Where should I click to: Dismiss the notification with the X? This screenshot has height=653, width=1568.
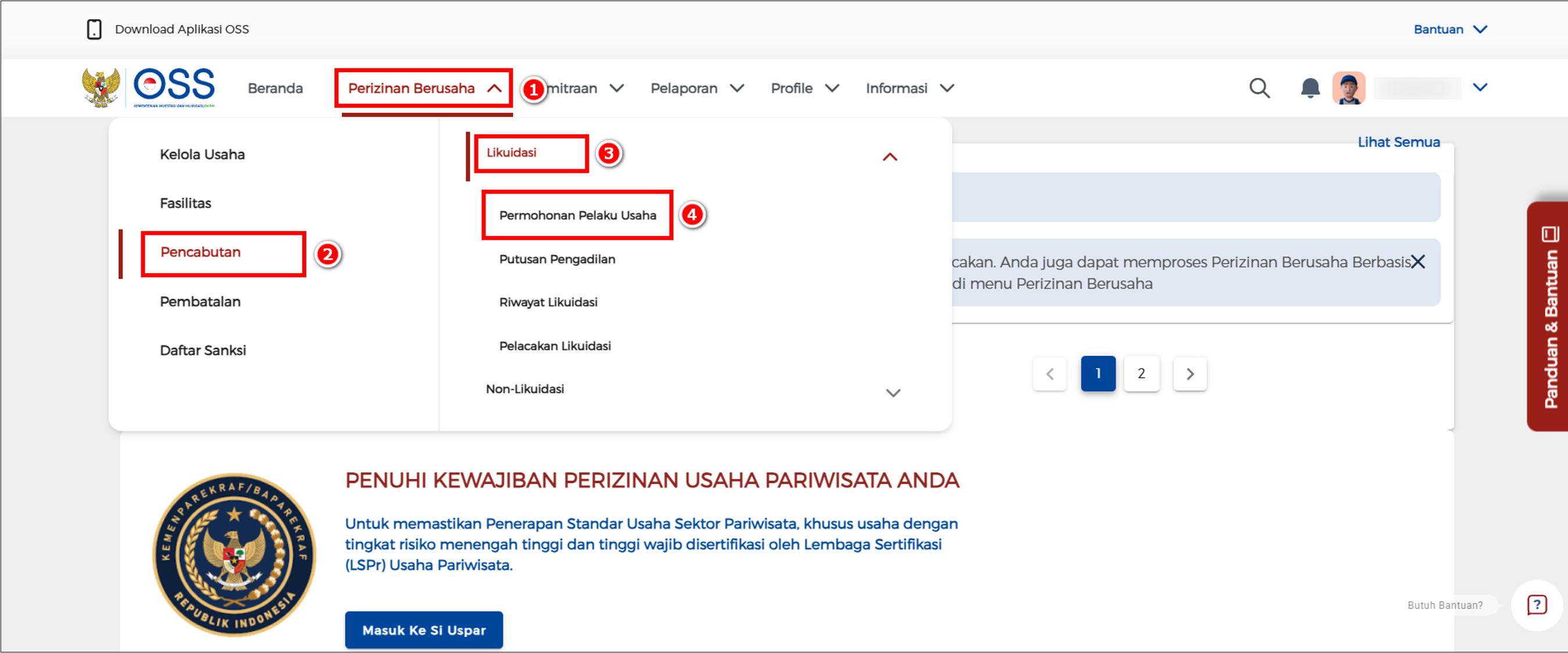(x=1418, y=262)
